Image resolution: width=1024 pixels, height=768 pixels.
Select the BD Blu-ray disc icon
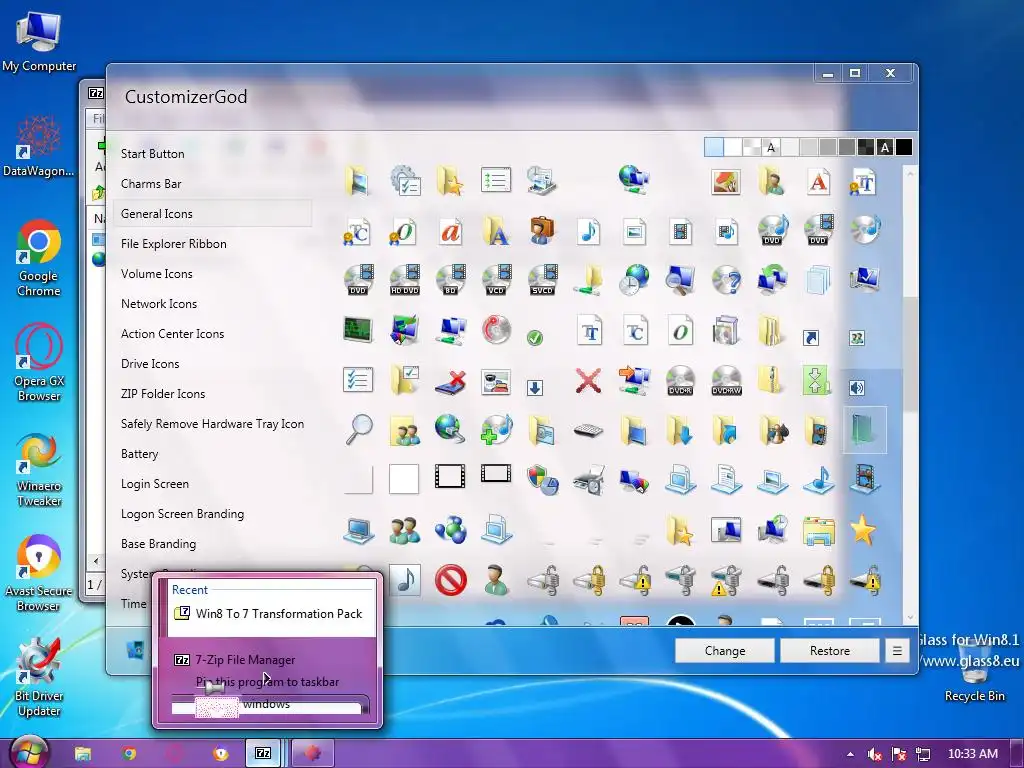pyautogui.click(x=451, y=280)
